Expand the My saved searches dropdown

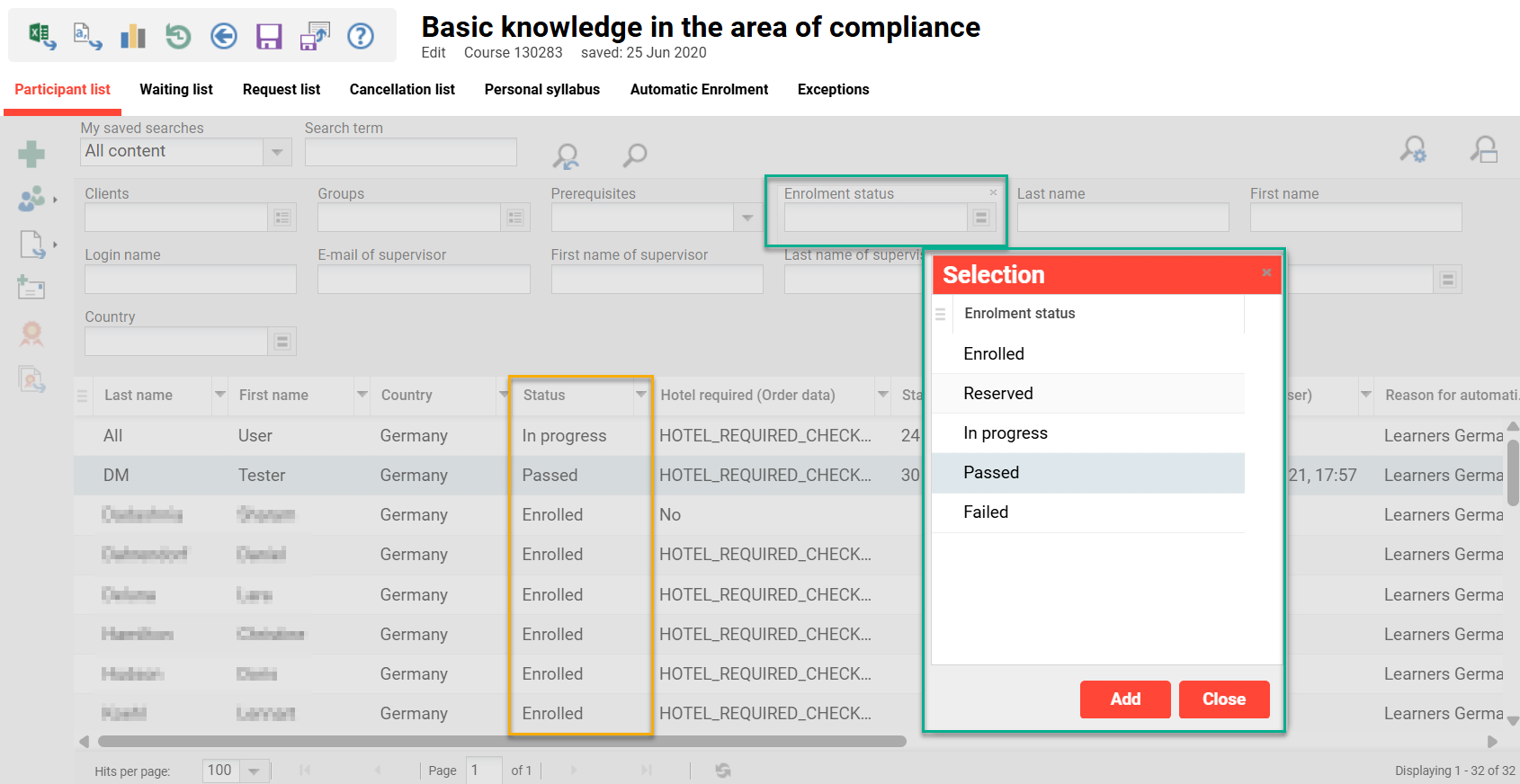277,152
